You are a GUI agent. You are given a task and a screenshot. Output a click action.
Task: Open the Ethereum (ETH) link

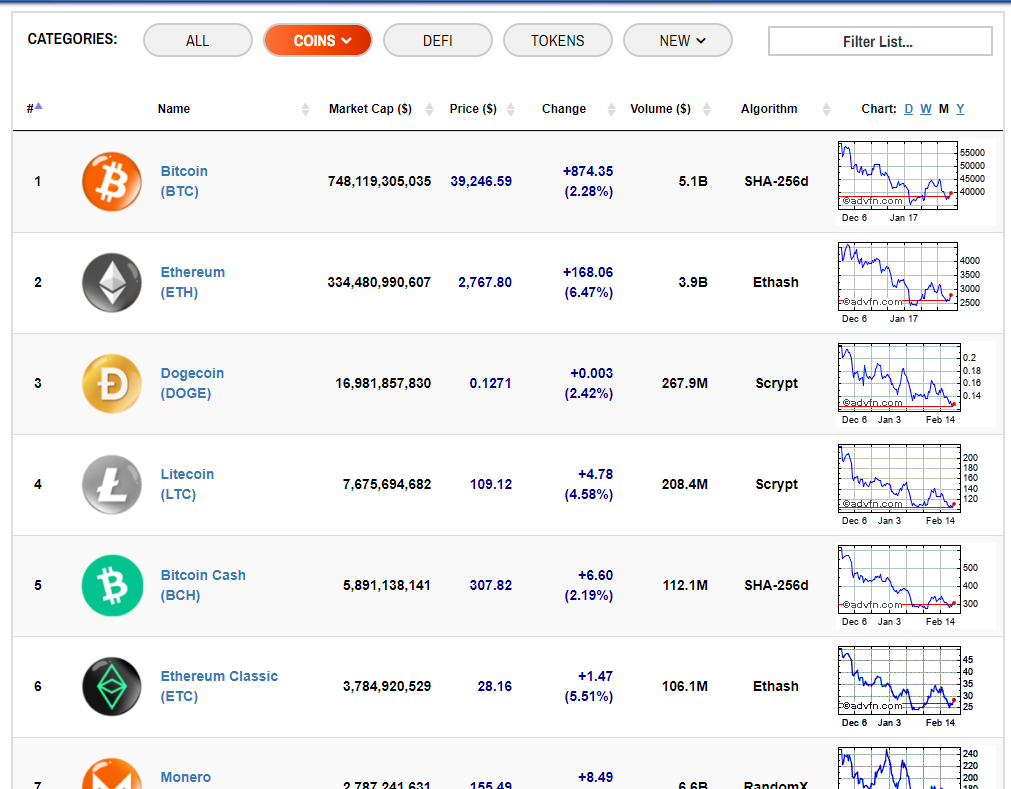[x=193, y=282]
